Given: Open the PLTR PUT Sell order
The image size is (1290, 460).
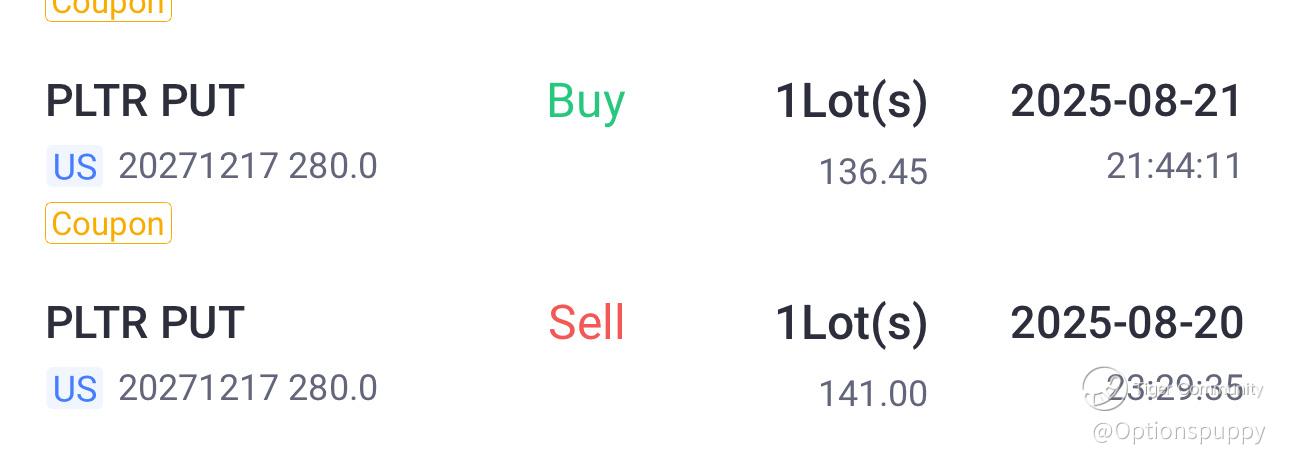Looking at the screenshot, I should [x=145, y=323].
